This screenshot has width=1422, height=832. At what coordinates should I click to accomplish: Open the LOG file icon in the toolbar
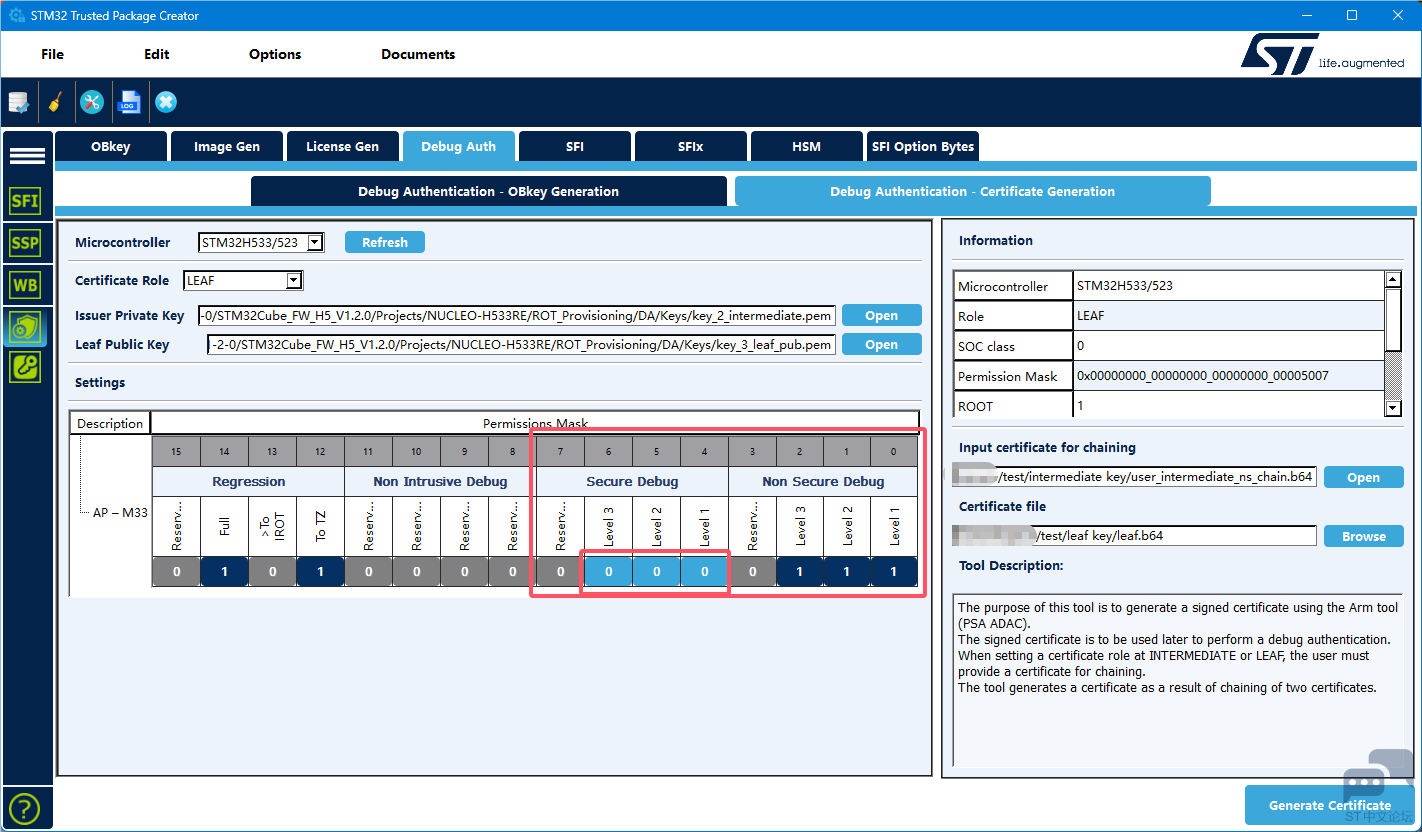[x=129, y=102]
